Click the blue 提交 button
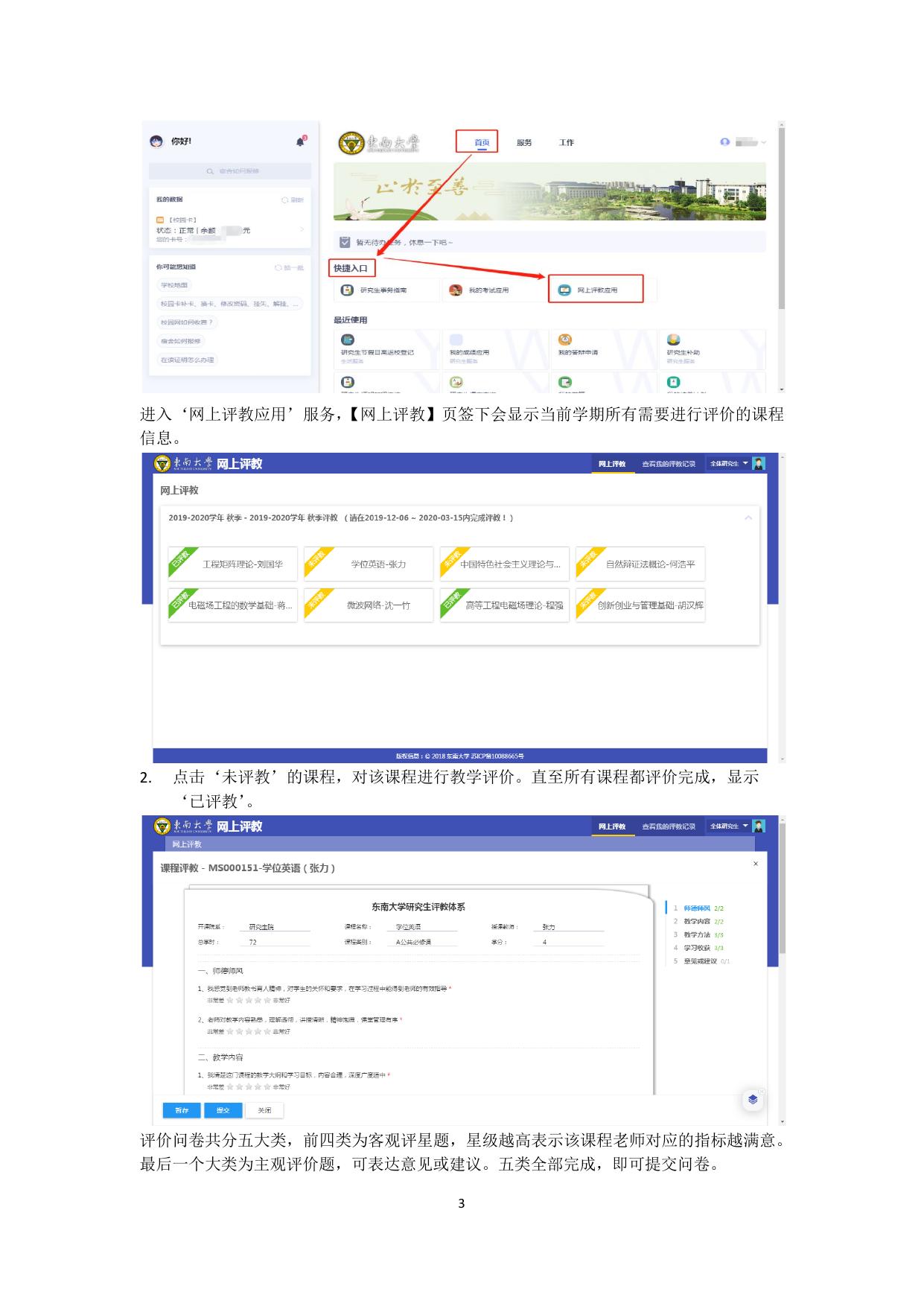 coord(223,1110)
